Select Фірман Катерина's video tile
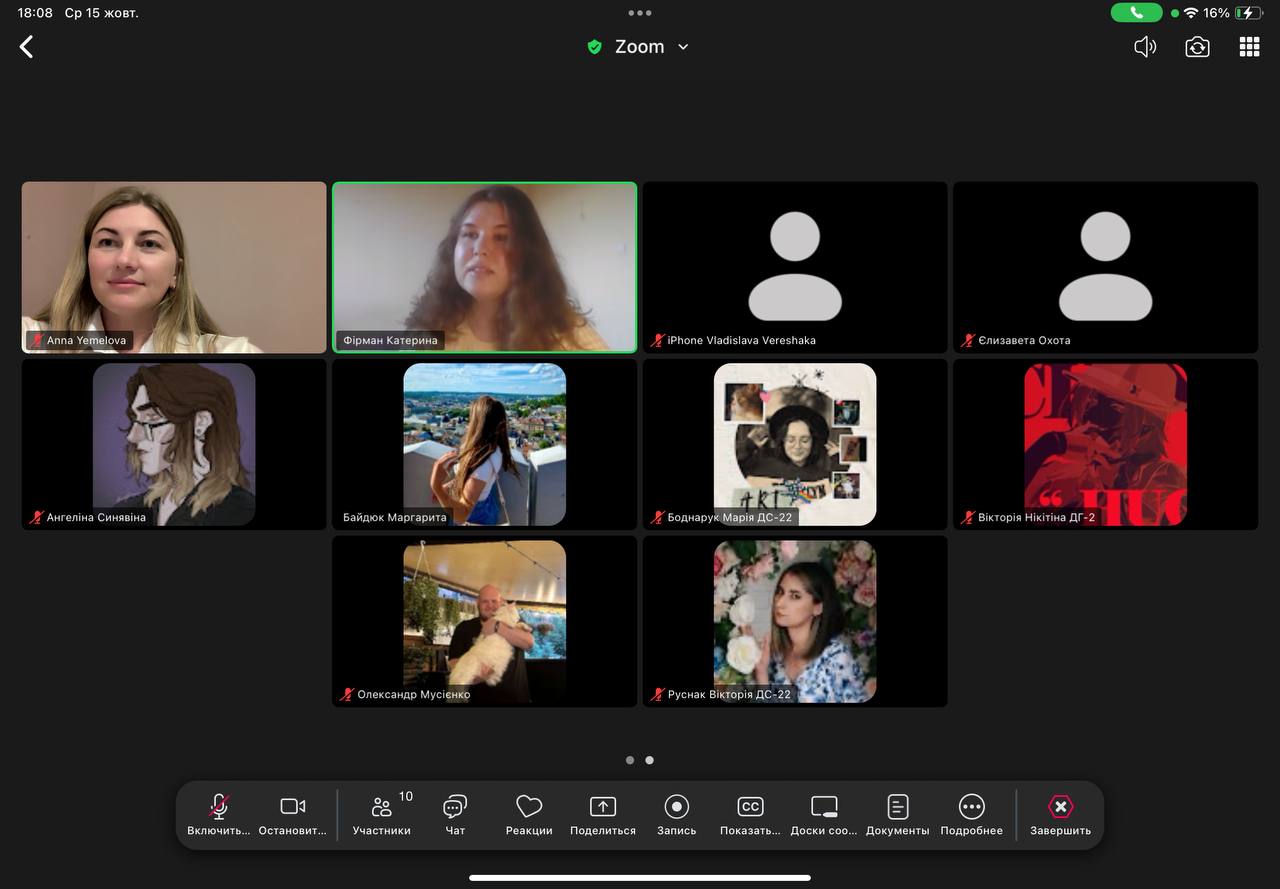The height and width of the screenshot is (889, 1280). tap(484, 267)
